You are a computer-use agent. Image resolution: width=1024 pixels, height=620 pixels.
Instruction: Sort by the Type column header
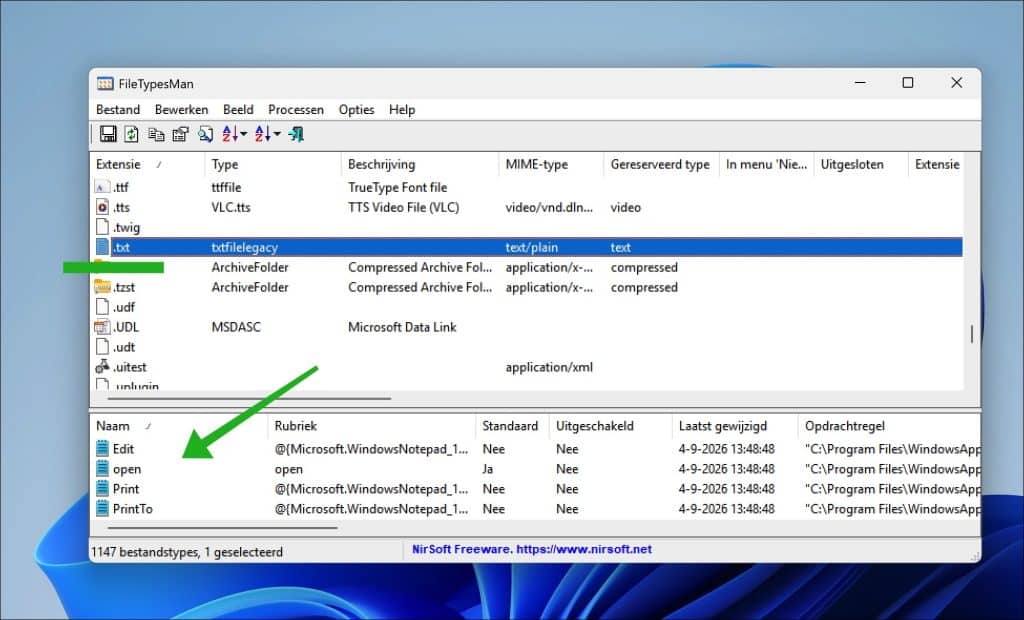point(272,165)
